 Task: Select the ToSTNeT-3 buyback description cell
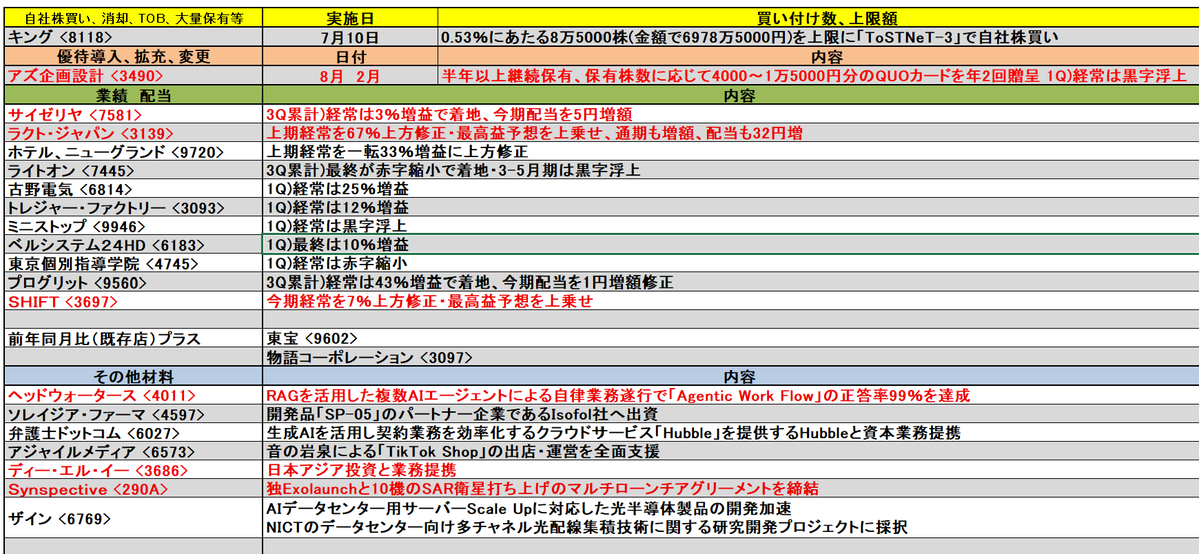[819, 36]
